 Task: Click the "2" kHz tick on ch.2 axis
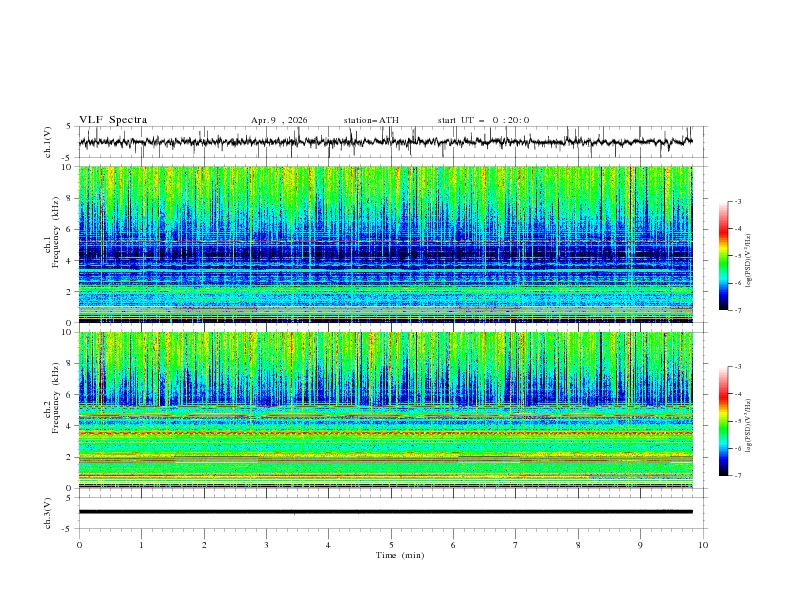coord(70,457)
